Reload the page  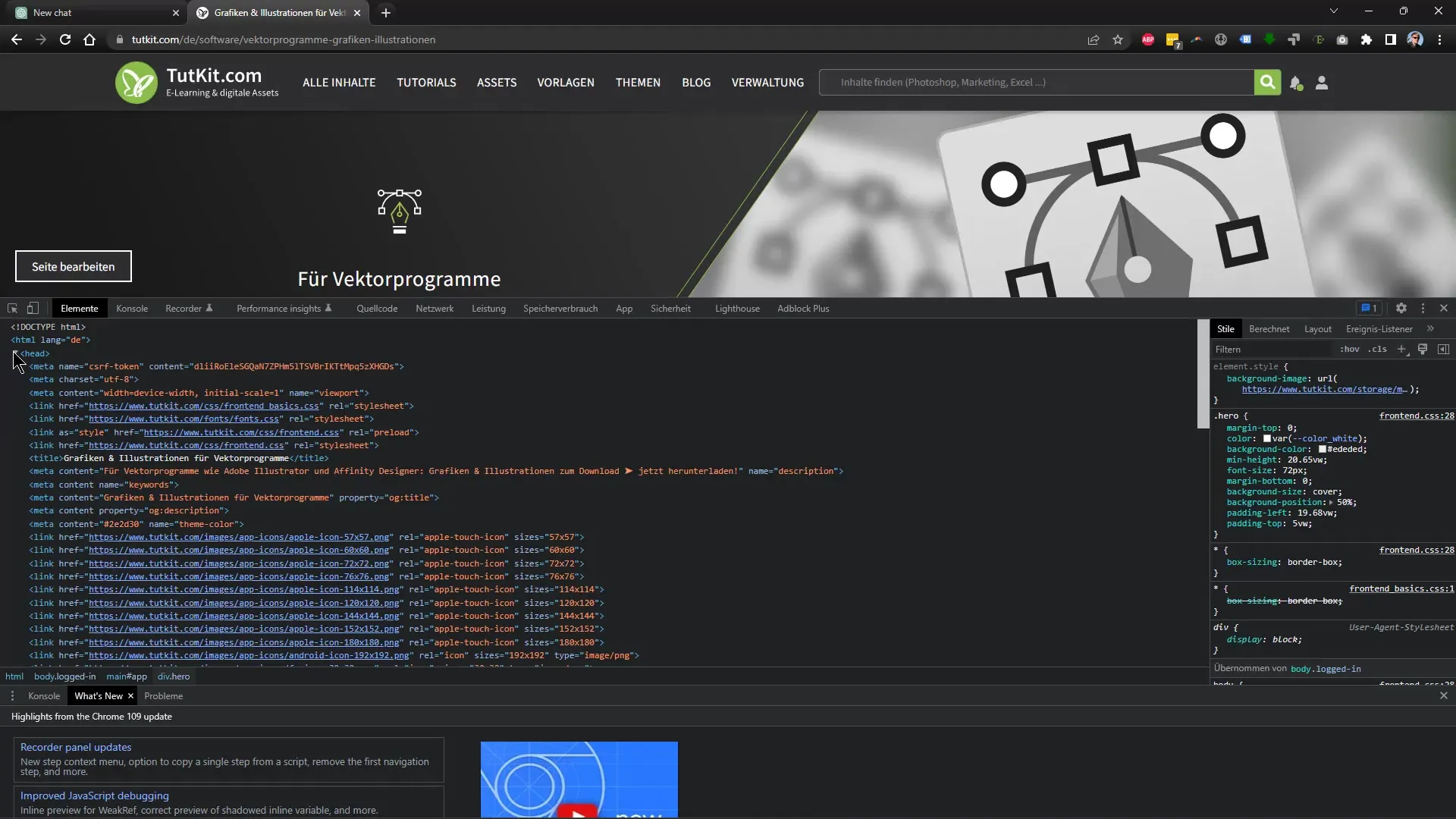(x=65, y=39)
